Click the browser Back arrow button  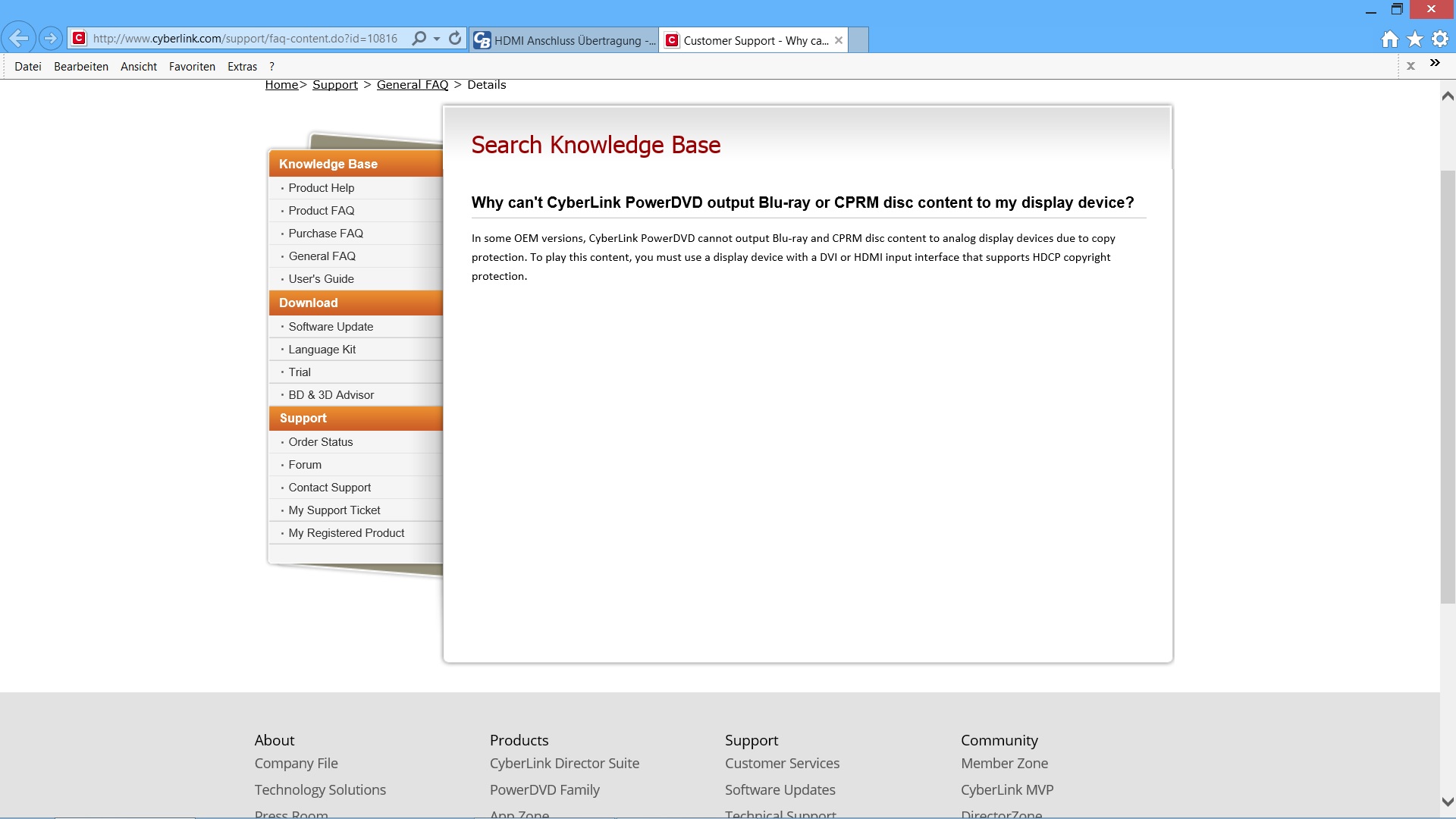click(19, 38)
